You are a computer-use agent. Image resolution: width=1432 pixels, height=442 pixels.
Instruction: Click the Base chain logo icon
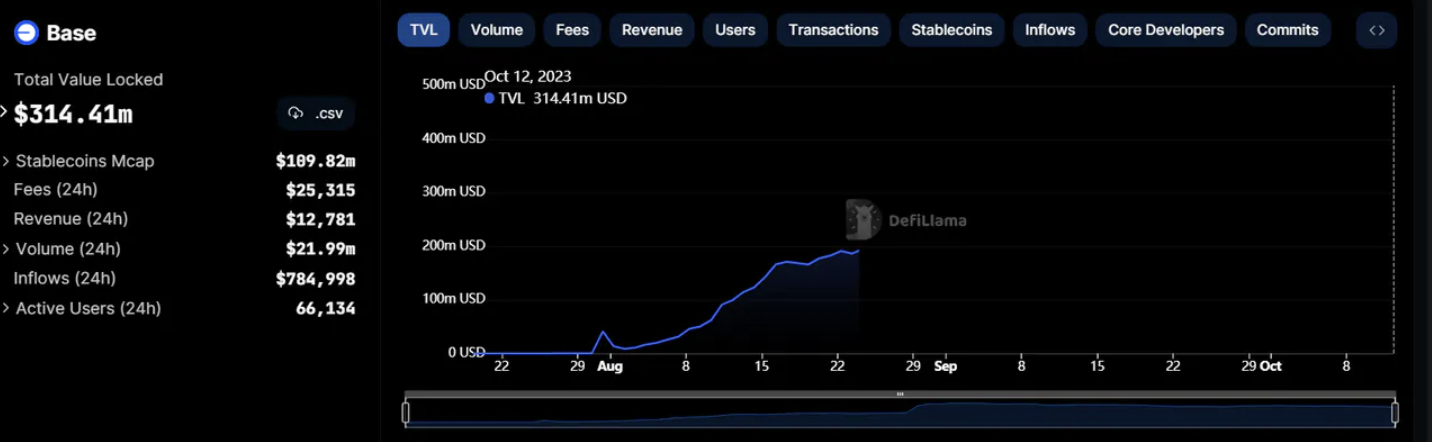pos(26,33)
